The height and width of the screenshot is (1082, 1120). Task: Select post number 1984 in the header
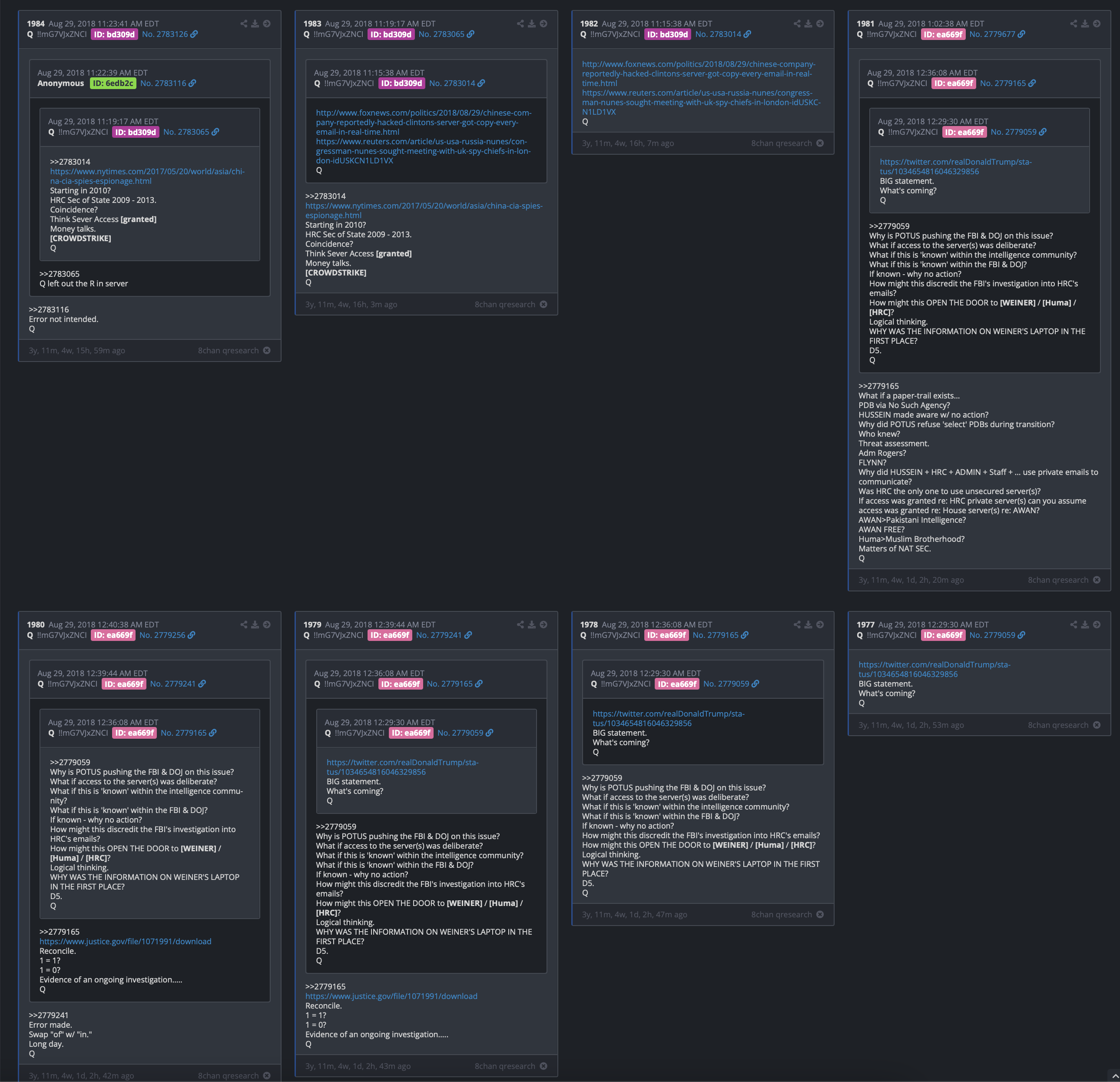pos(36,24)
